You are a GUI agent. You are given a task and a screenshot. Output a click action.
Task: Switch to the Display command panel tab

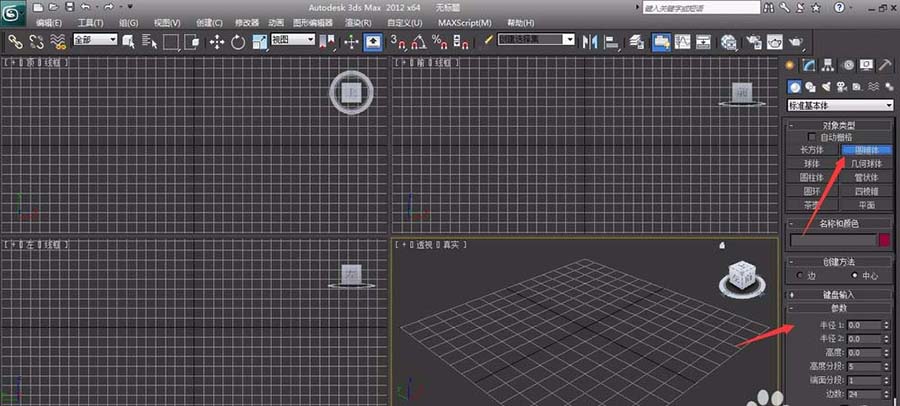[x=866, y=65]
